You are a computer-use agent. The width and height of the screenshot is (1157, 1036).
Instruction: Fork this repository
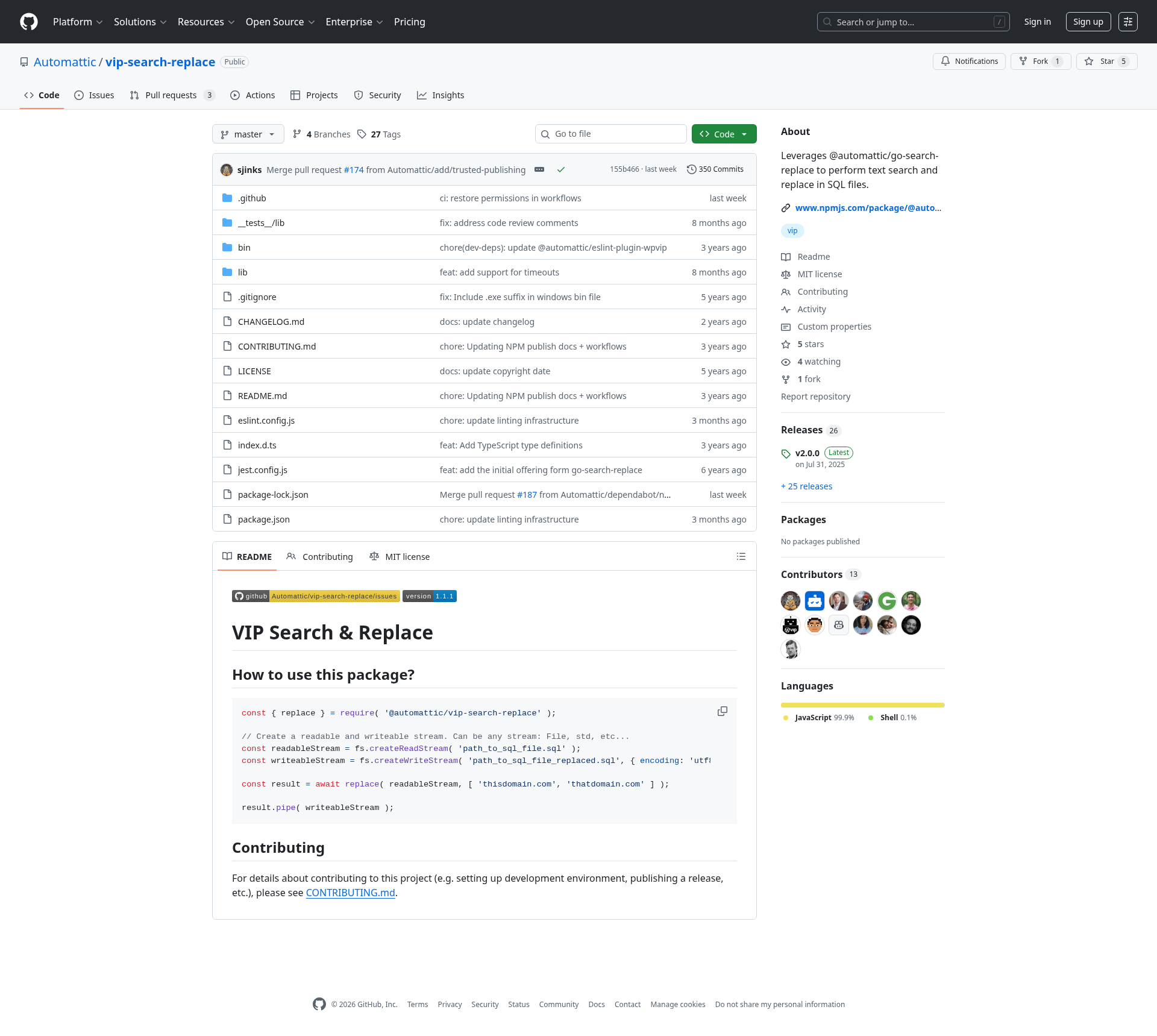tap(1041, 61)
